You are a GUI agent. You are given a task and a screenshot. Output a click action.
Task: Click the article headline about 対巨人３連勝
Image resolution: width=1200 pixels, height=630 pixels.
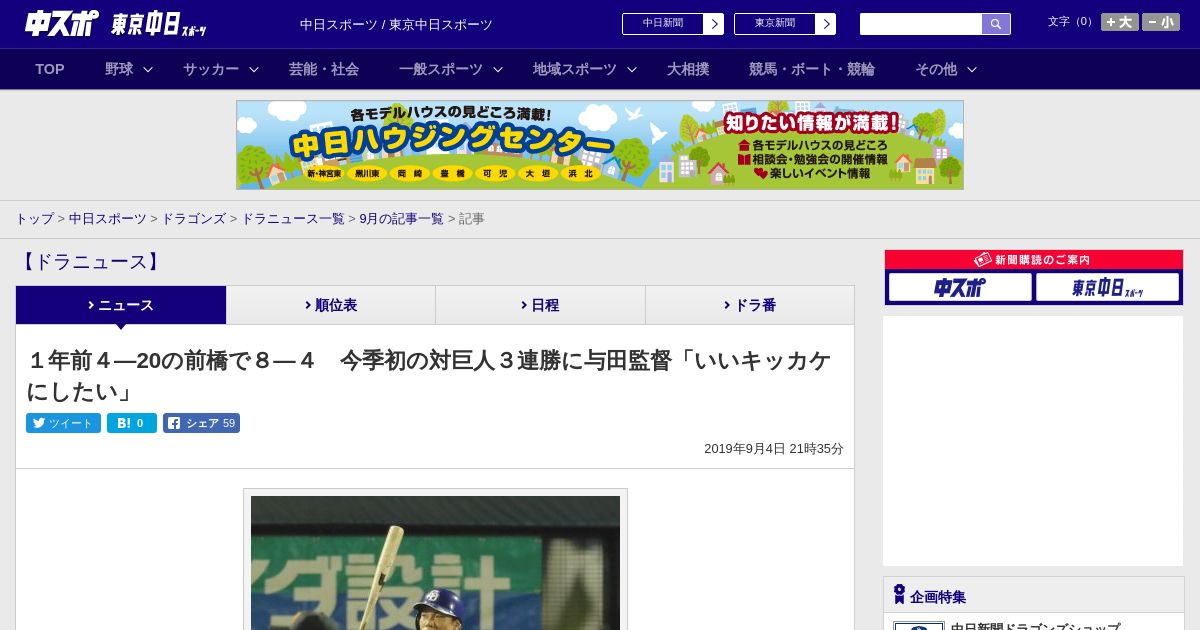click(429, 375)
